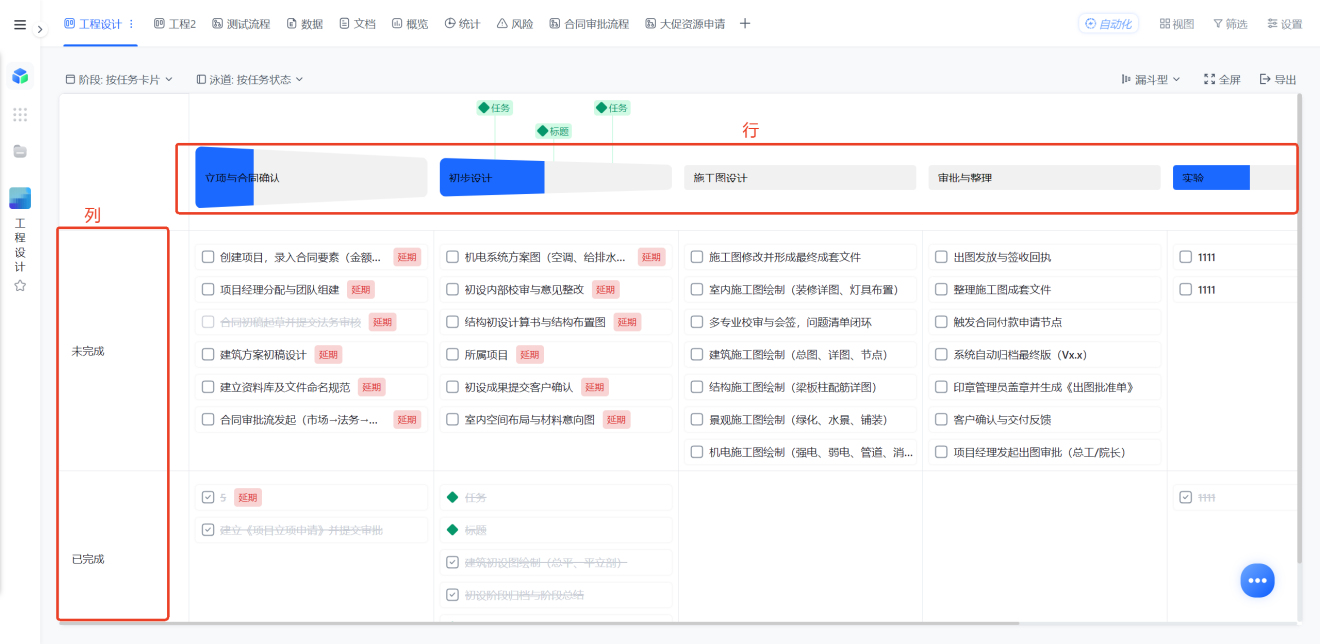Select the blue cube app icon
Viewport: 1320px width, 644px height.
point(20,76)
